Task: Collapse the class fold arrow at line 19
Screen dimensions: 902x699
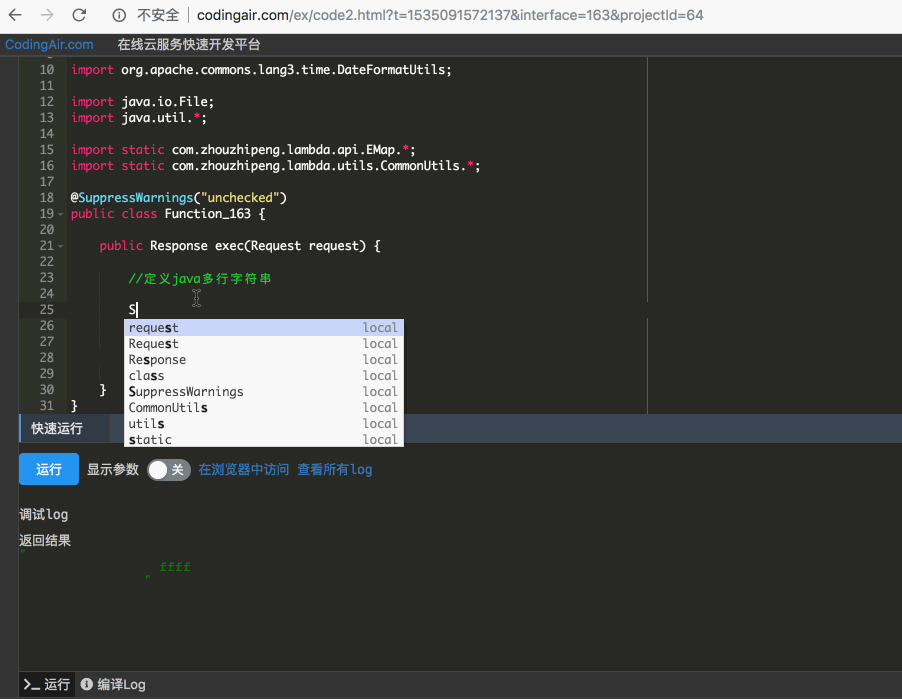Action: pos(60,214)
